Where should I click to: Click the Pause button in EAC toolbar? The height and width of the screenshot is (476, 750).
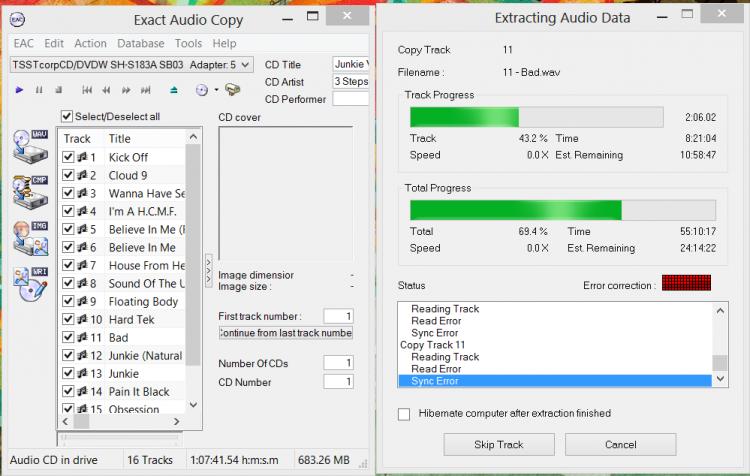(39, 90)
